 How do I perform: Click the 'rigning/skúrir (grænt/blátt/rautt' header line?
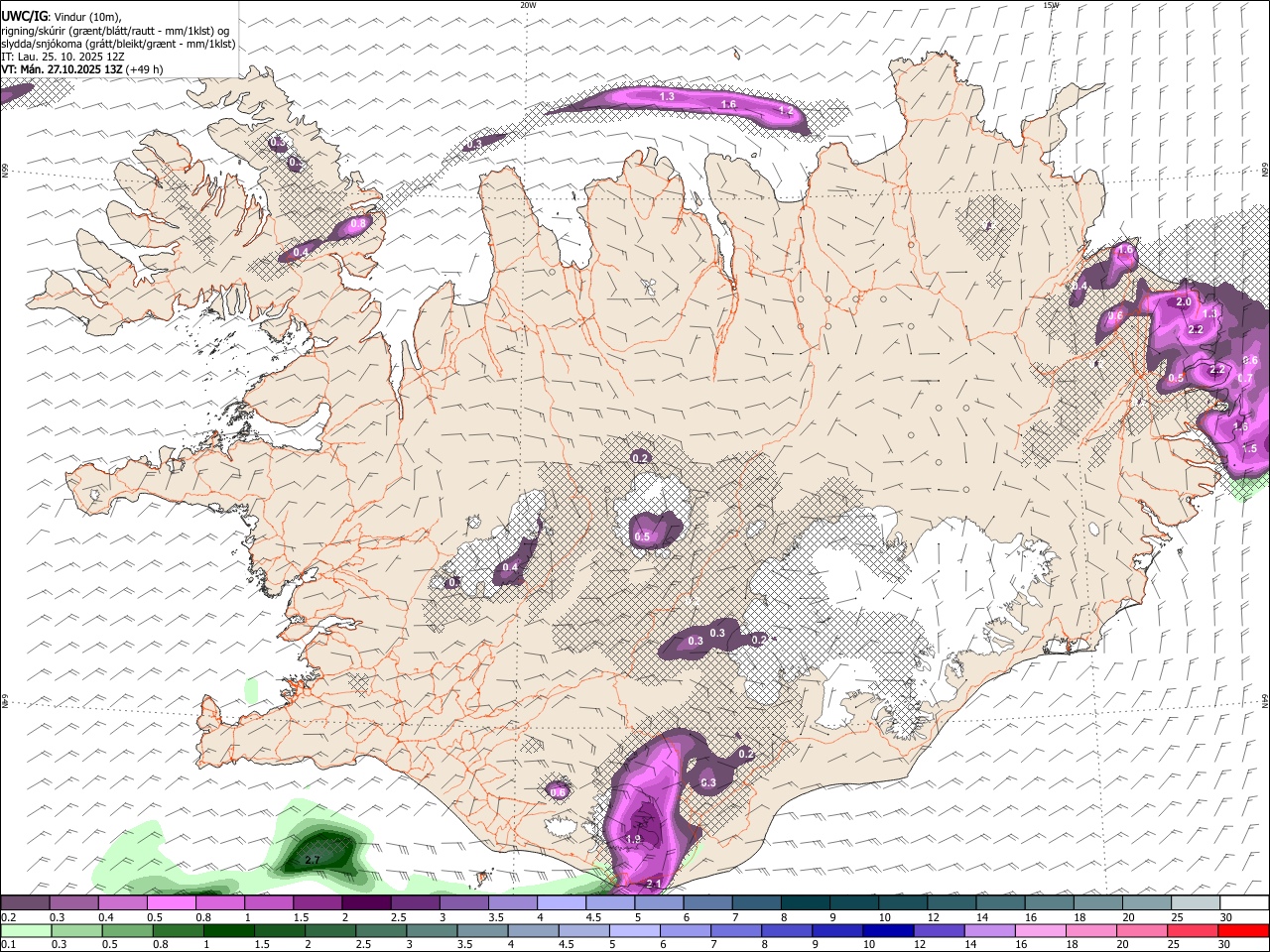pyautogui.click(x=114, y=31)
